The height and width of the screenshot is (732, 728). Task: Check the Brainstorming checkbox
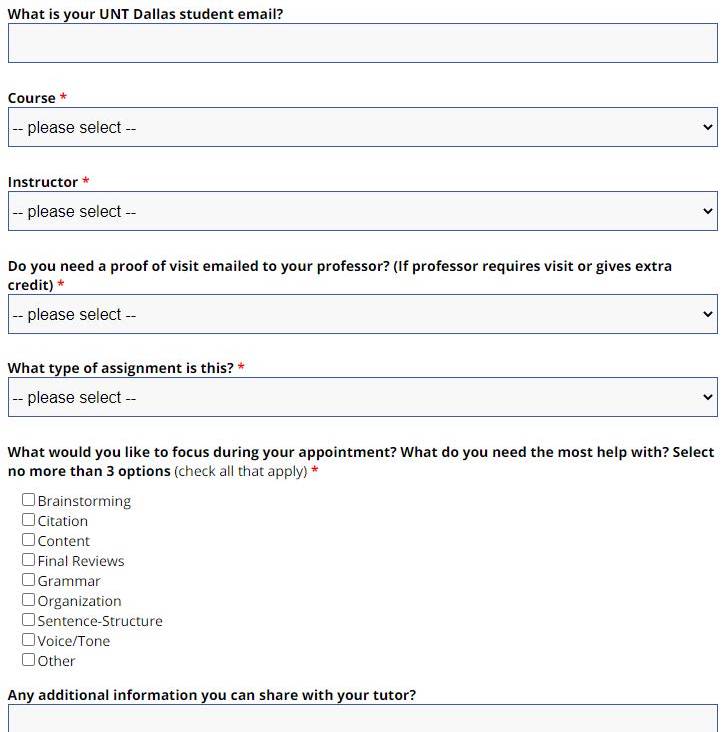pos(29,500)
